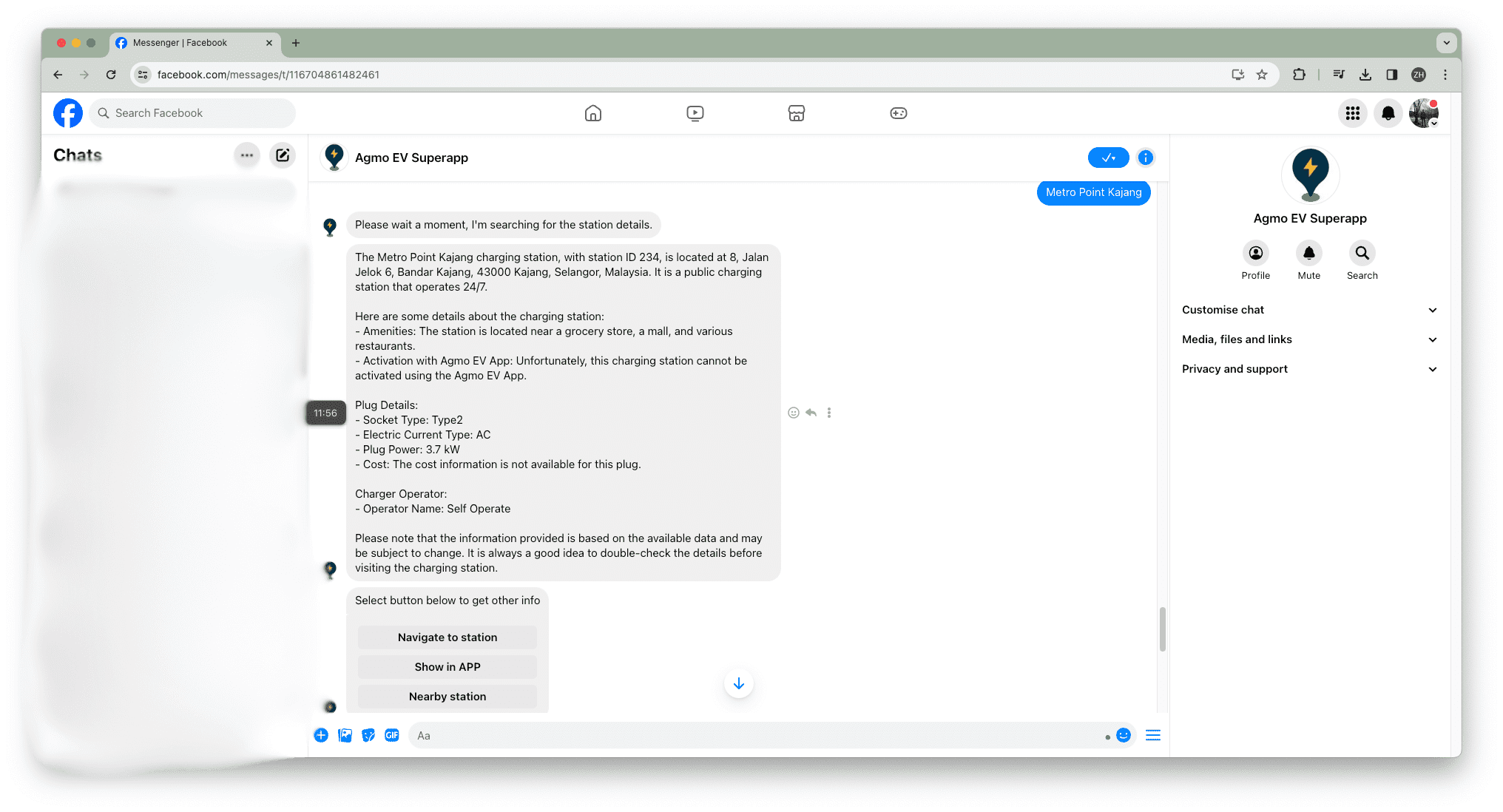The image size is (1503, 812).
Task: Choose a sticker from the sticker icon
Action: point(368,735)
